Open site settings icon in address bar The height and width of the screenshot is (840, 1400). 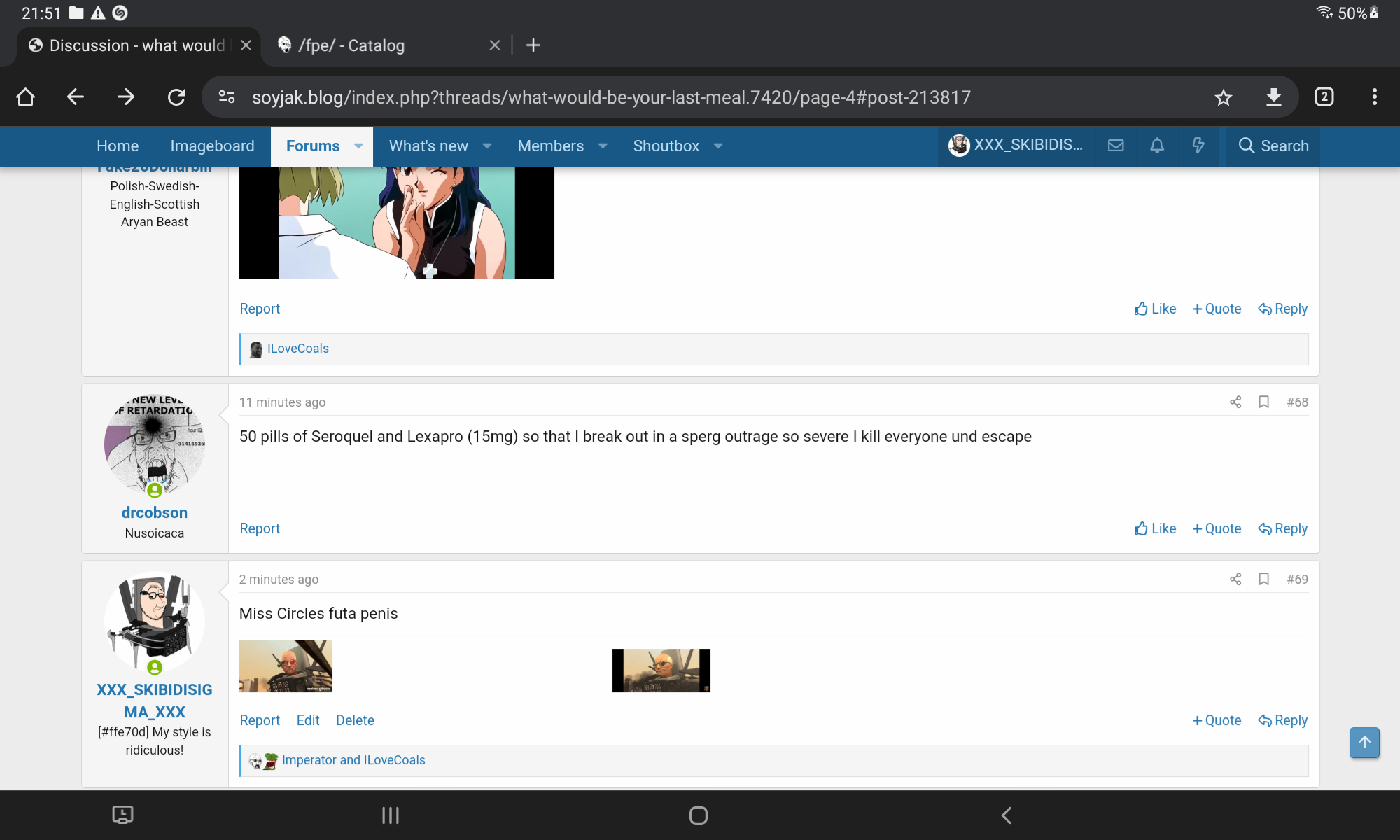[227, 97]
